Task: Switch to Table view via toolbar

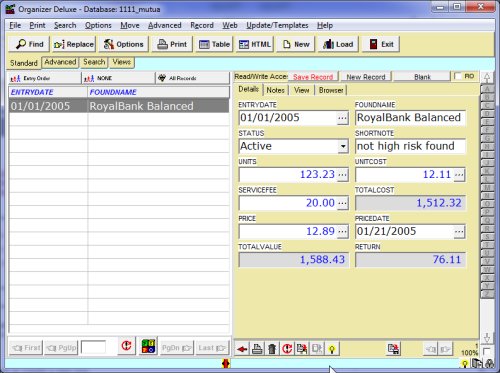Action: point(214,44)
